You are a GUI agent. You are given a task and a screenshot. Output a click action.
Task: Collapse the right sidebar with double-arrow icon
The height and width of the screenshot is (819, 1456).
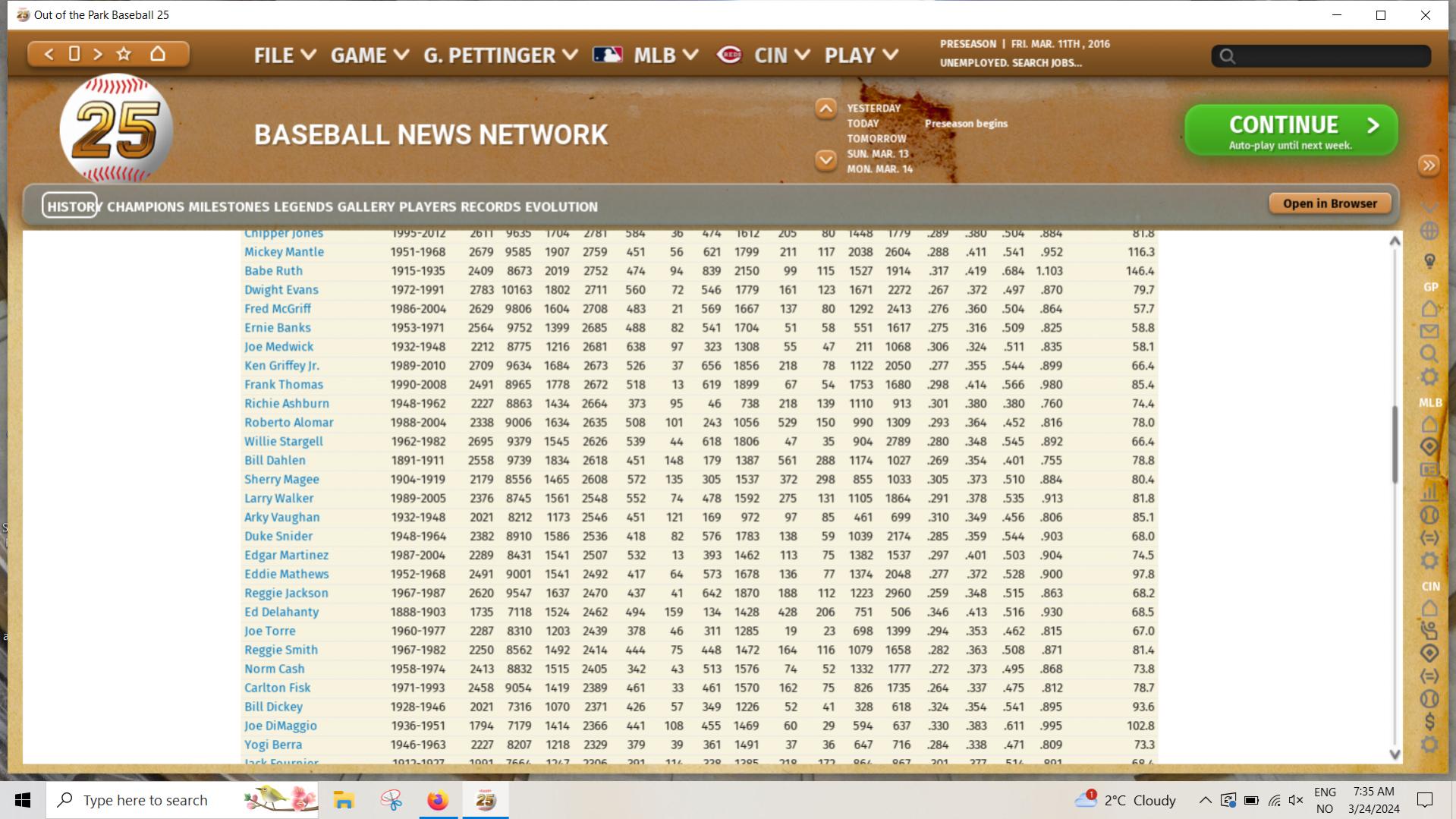(x=1429, y=165)
